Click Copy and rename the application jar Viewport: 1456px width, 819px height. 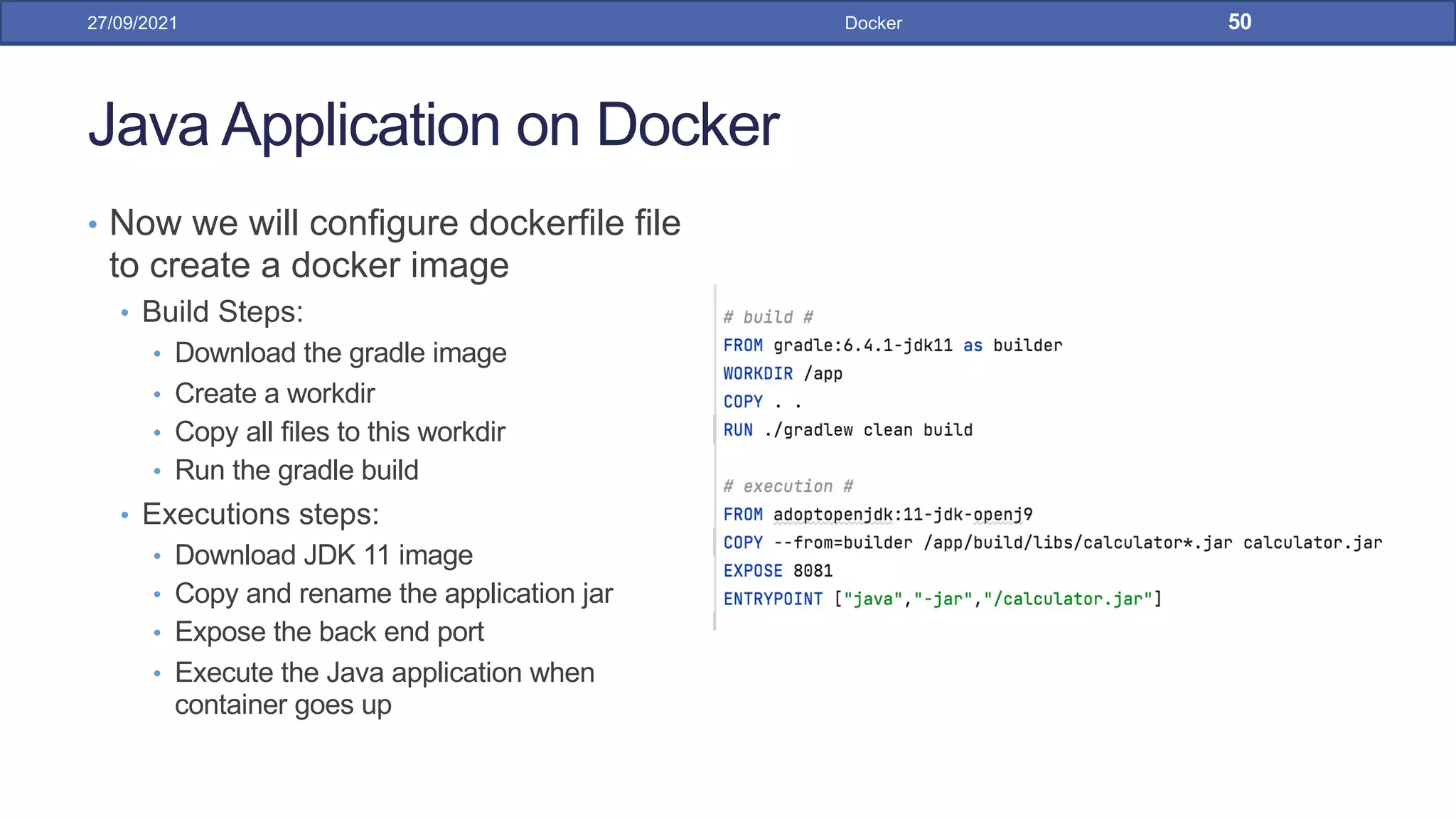point(394,594)
